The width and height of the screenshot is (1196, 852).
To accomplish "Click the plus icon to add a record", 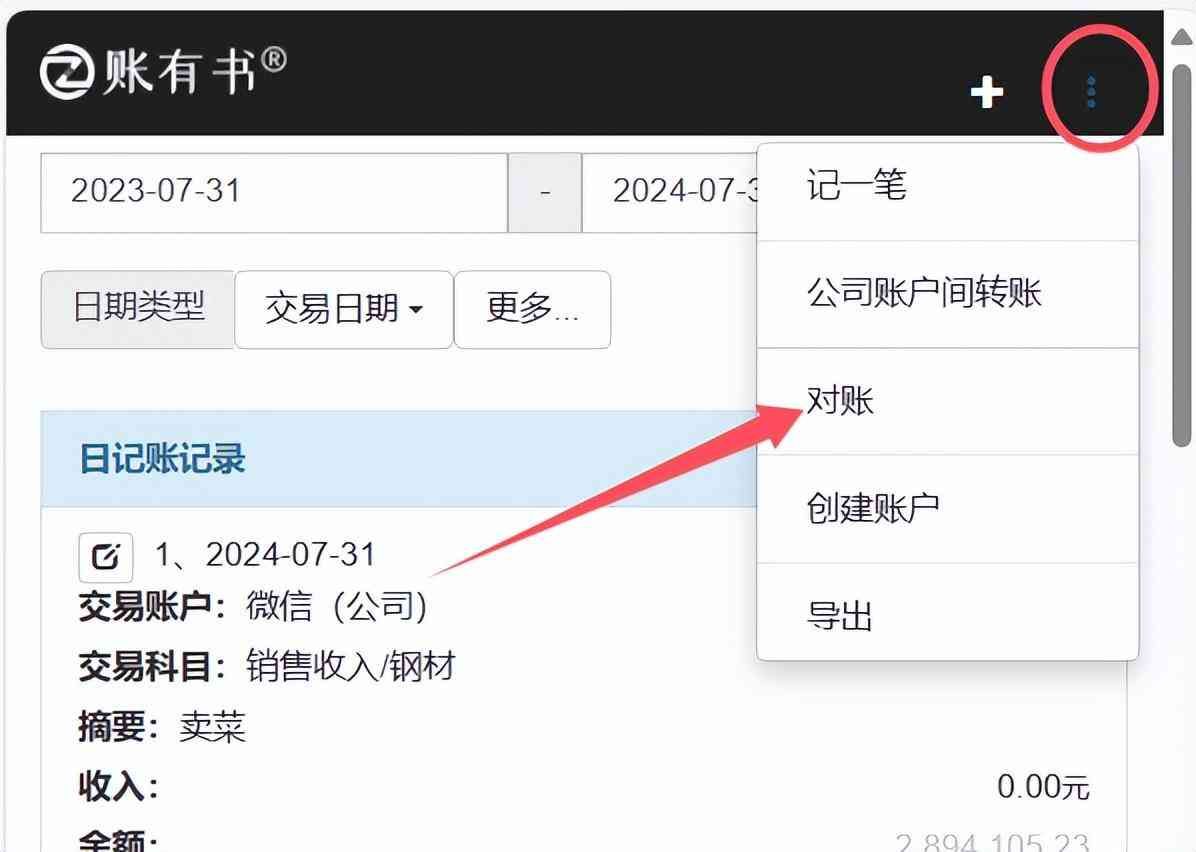I will [986, 93].
